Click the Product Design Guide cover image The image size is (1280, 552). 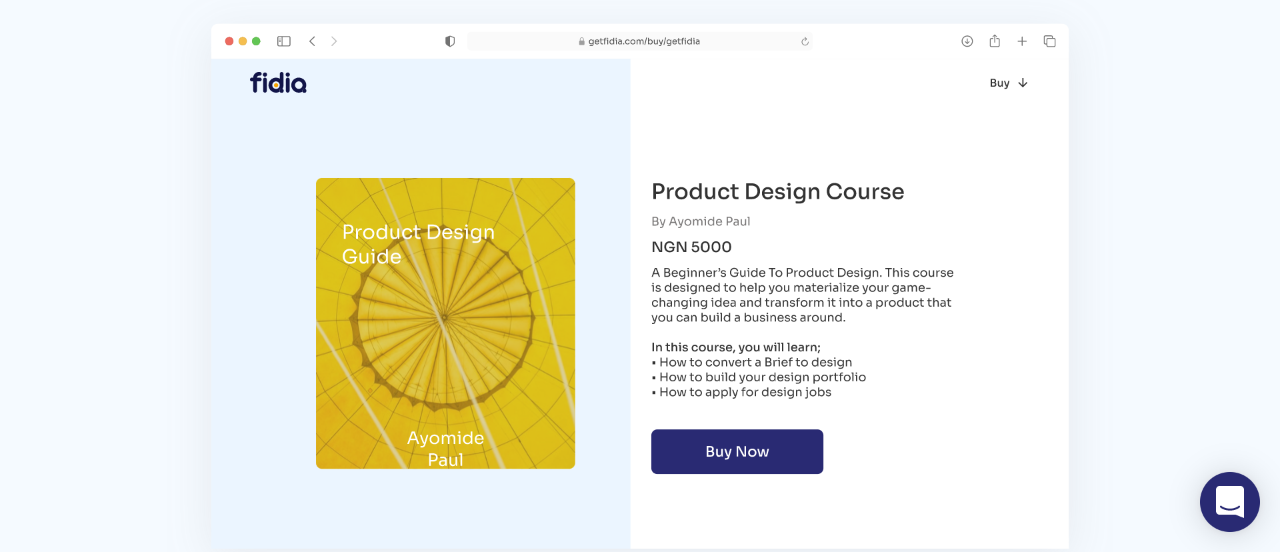[445, 323]
